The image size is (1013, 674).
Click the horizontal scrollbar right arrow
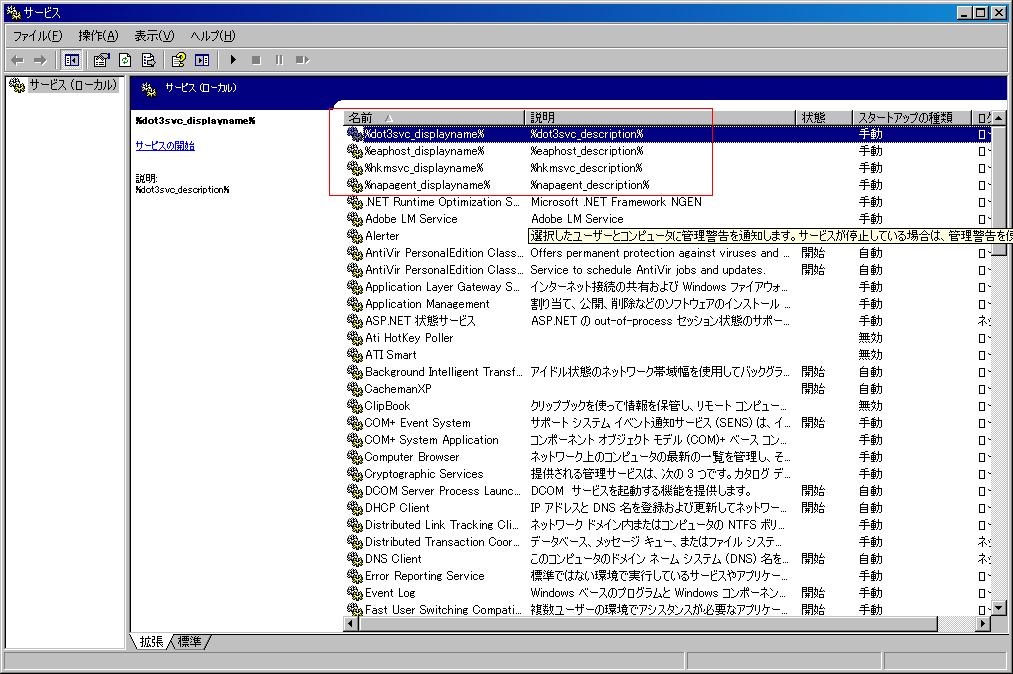983,624
